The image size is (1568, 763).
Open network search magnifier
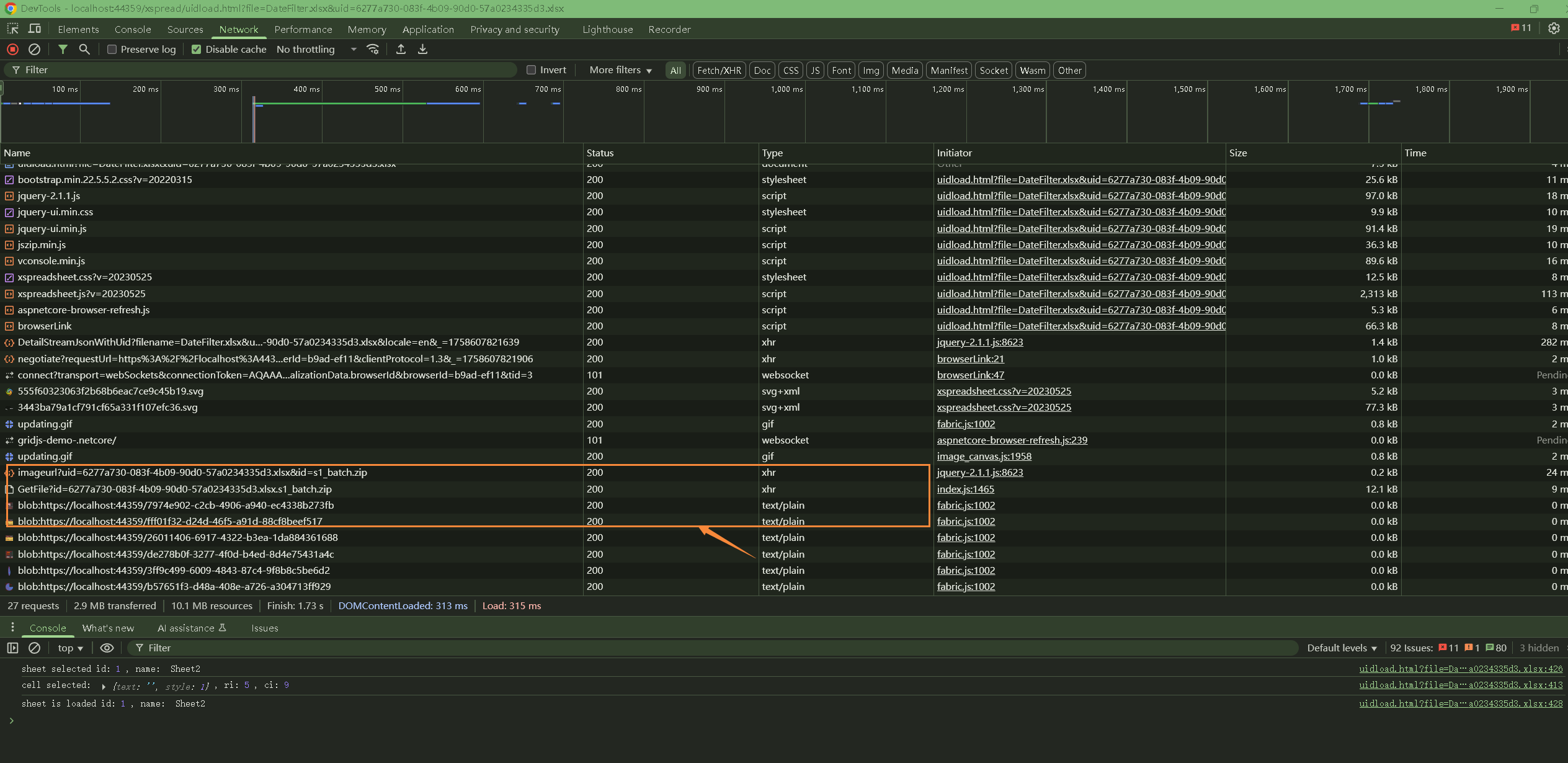[x=84, y=49]
